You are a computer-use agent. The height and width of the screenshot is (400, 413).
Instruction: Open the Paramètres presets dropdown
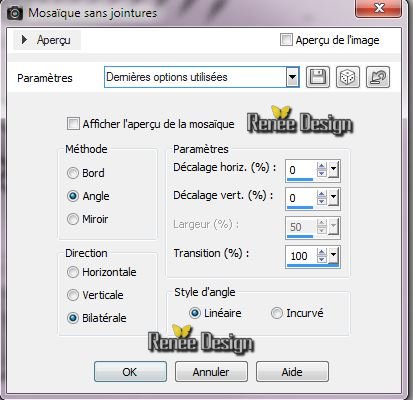coord(292,77)
